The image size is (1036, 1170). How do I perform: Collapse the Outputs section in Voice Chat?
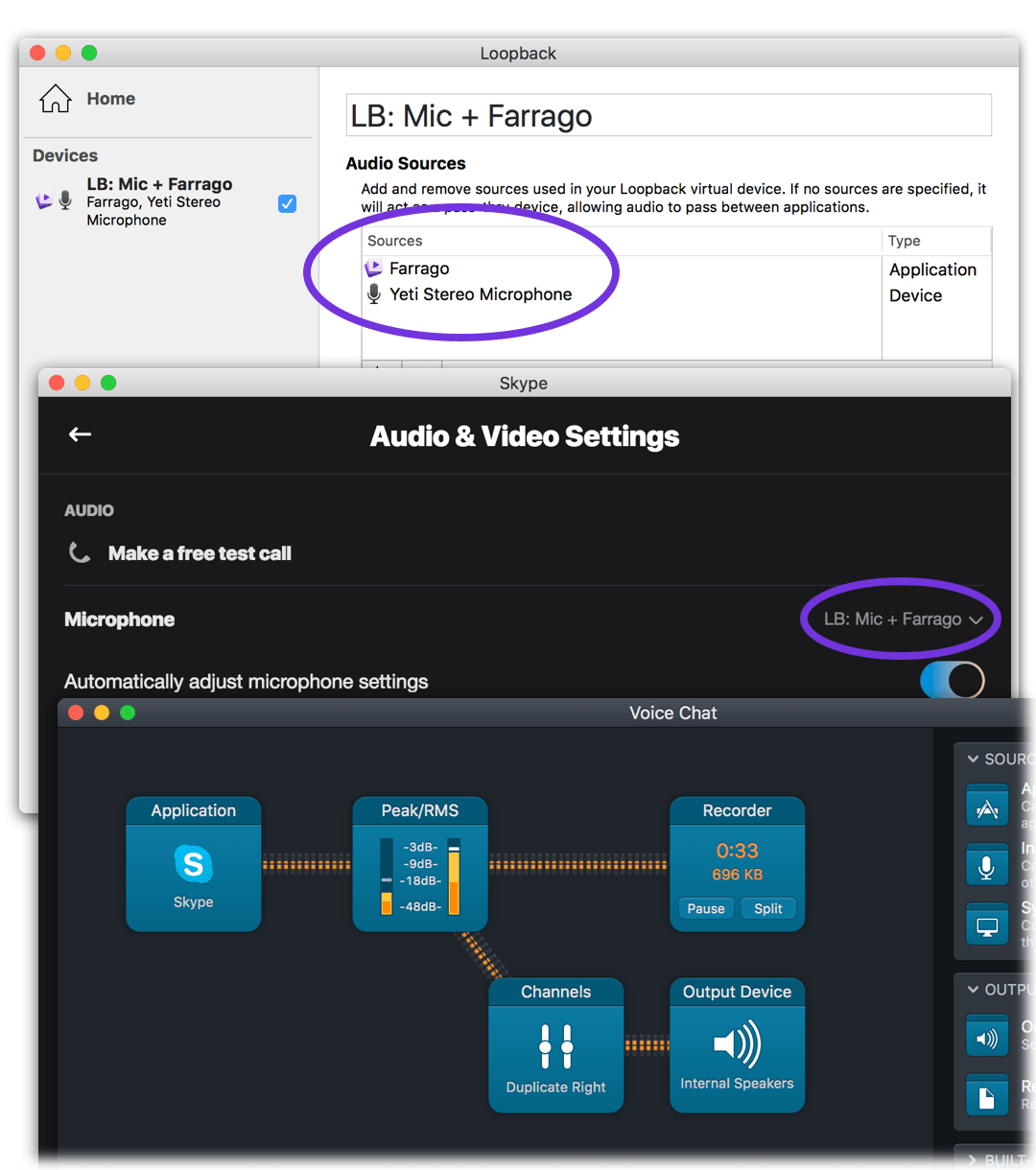973,990
